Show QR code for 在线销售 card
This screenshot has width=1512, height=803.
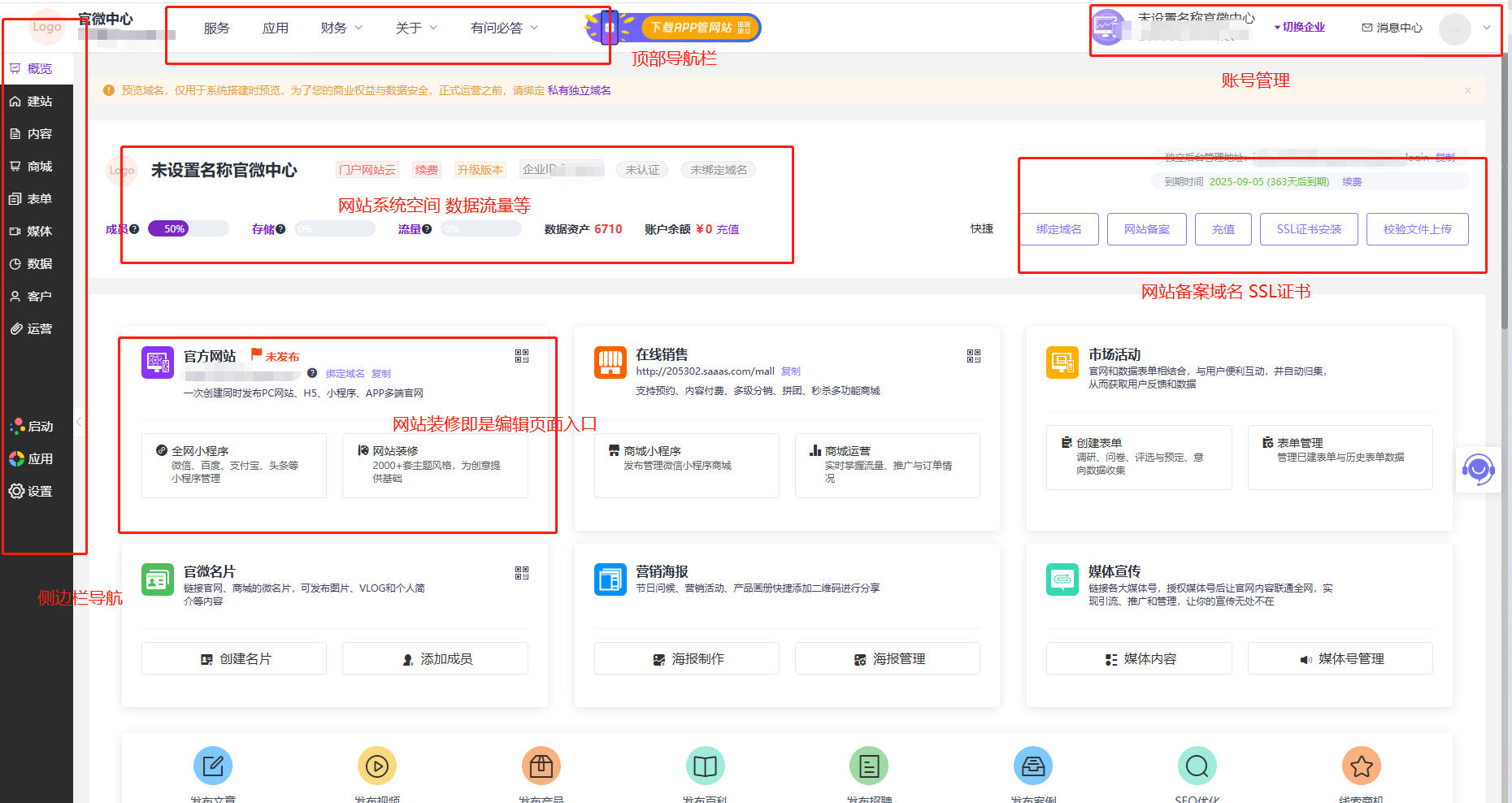coord(973,356)
